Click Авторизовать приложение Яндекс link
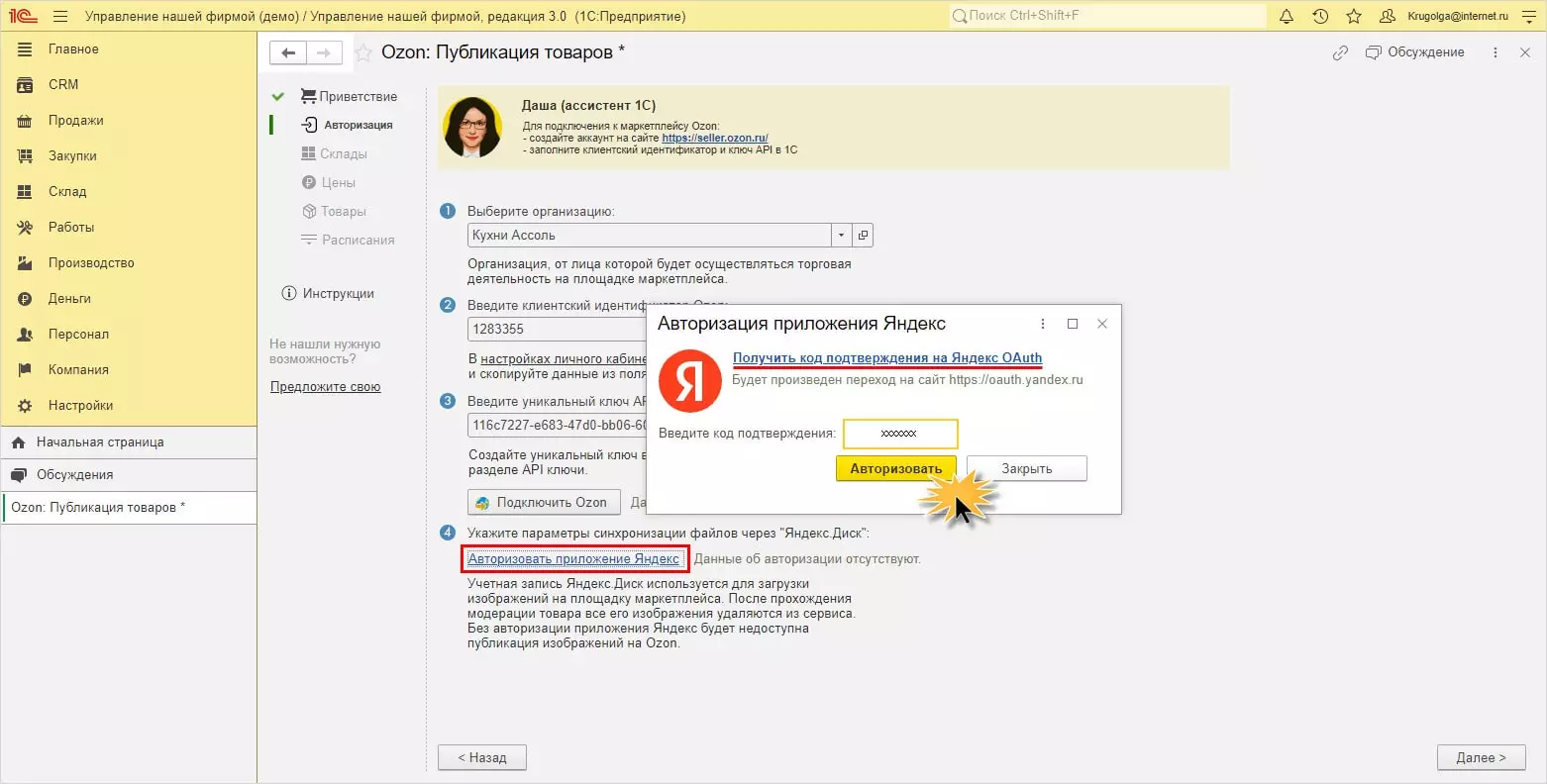 [574, 559]
